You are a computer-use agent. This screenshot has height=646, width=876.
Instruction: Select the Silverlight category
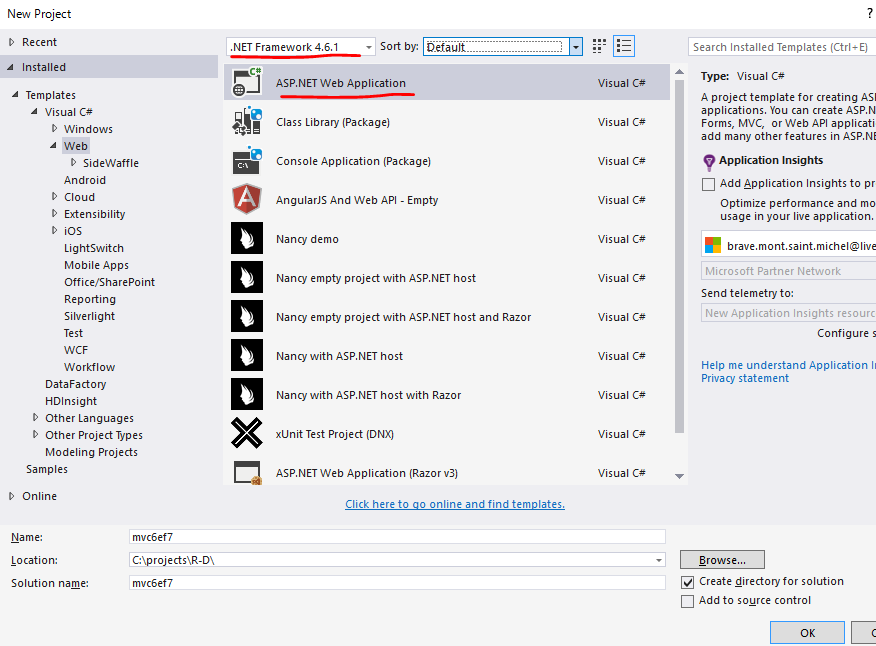89,316
